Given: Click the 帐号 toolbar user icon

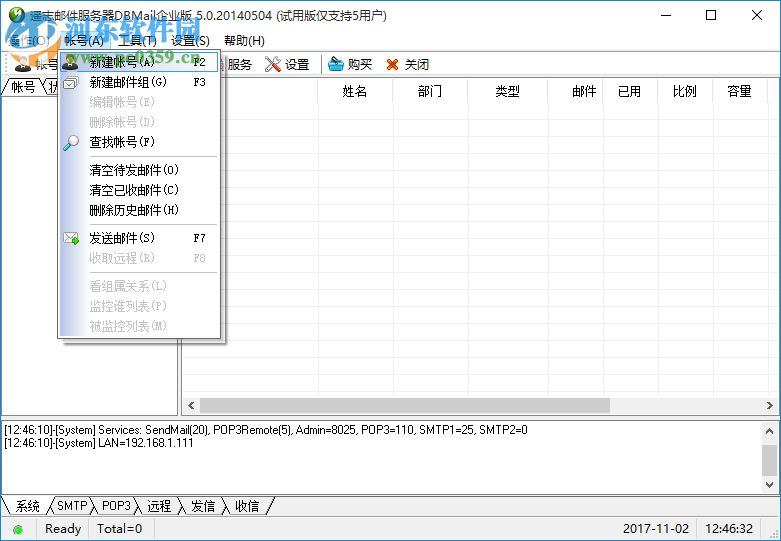Looking at the screenshot, I should pyautogui.click(x=22, y=64).
